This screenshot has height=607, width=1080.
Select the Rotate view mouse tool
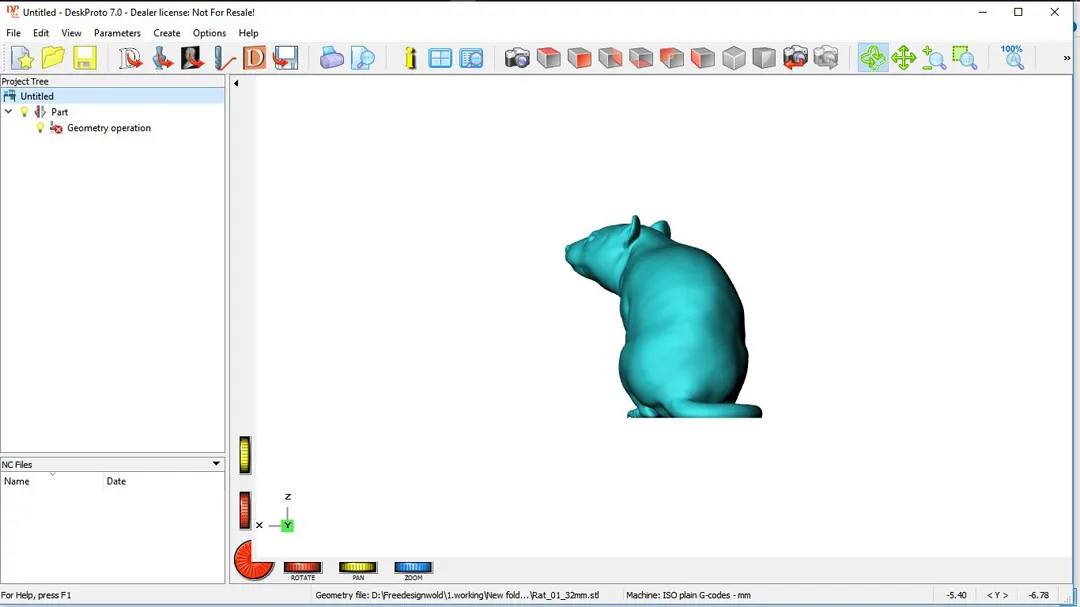coord(872,58)
